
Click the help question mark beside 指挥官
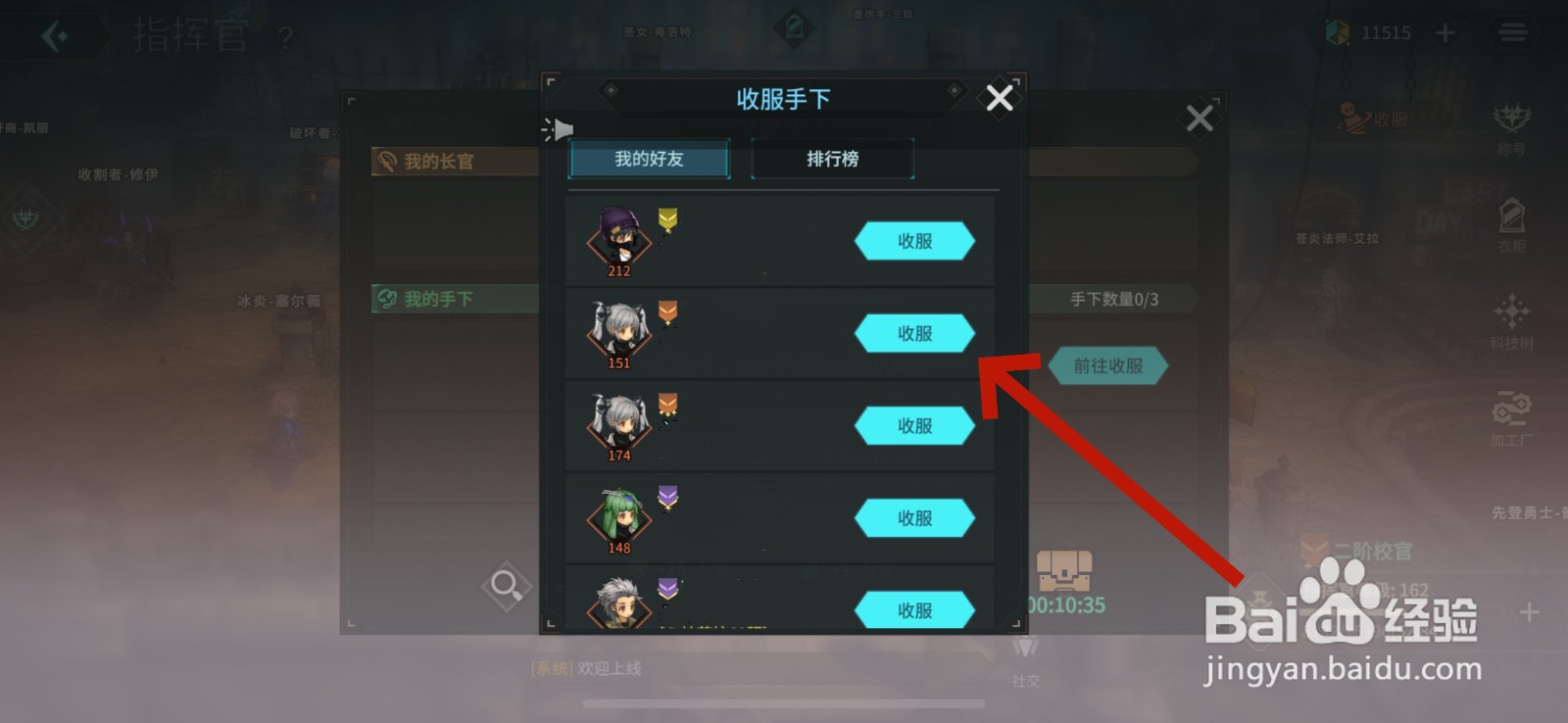point(285,38)
